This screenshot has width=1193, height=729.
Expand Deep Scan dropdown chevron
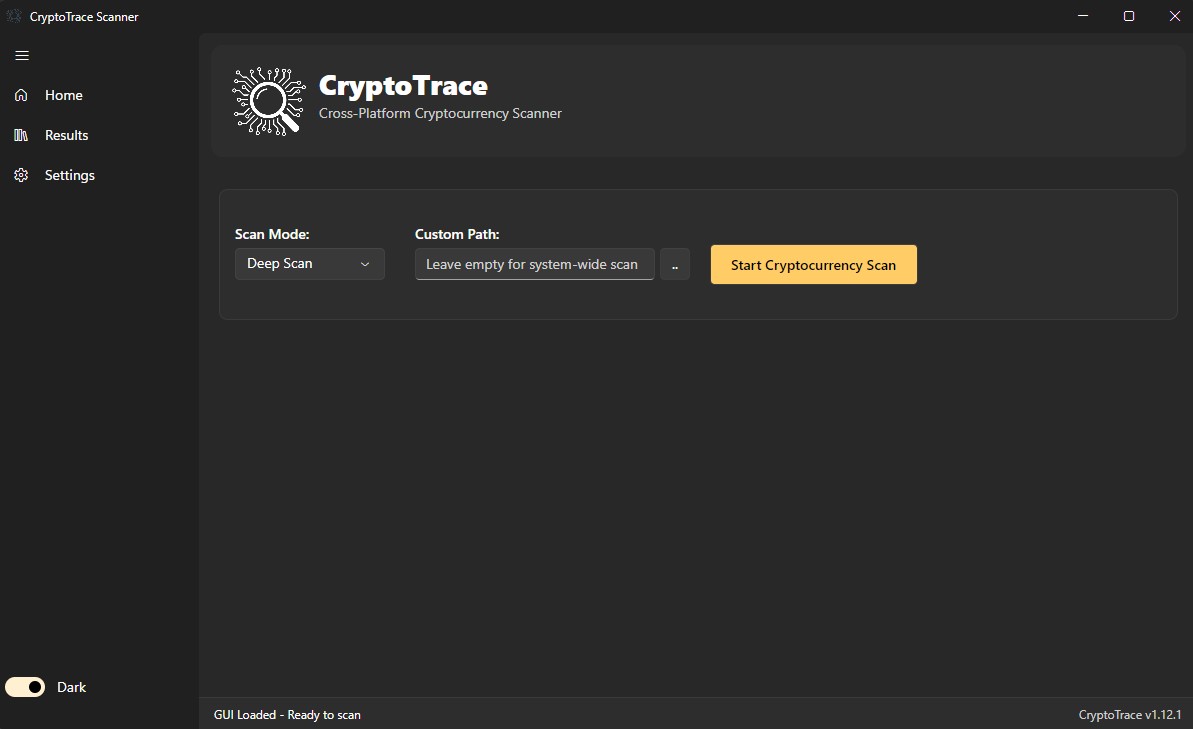click(365, 264)
